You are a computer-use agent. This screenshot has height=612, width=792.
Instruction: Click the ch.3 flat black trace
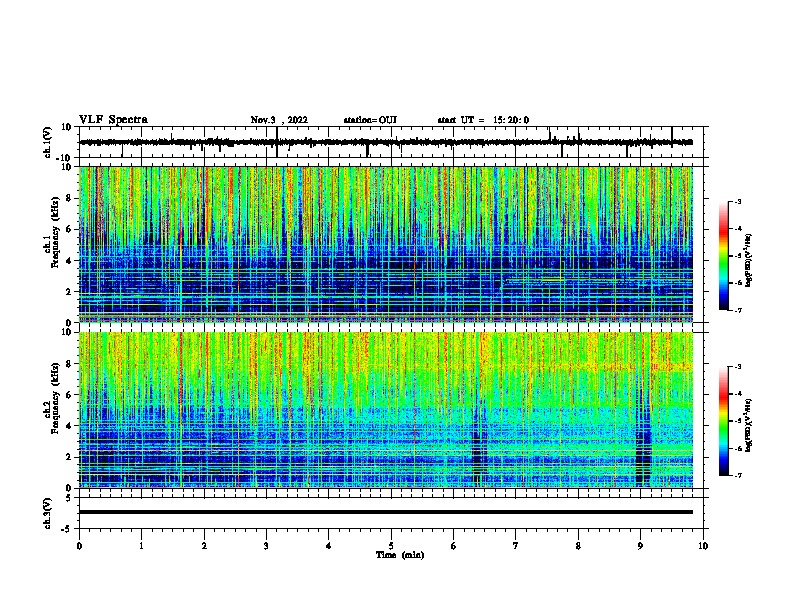pyautogui.click(x=386, y=512)
